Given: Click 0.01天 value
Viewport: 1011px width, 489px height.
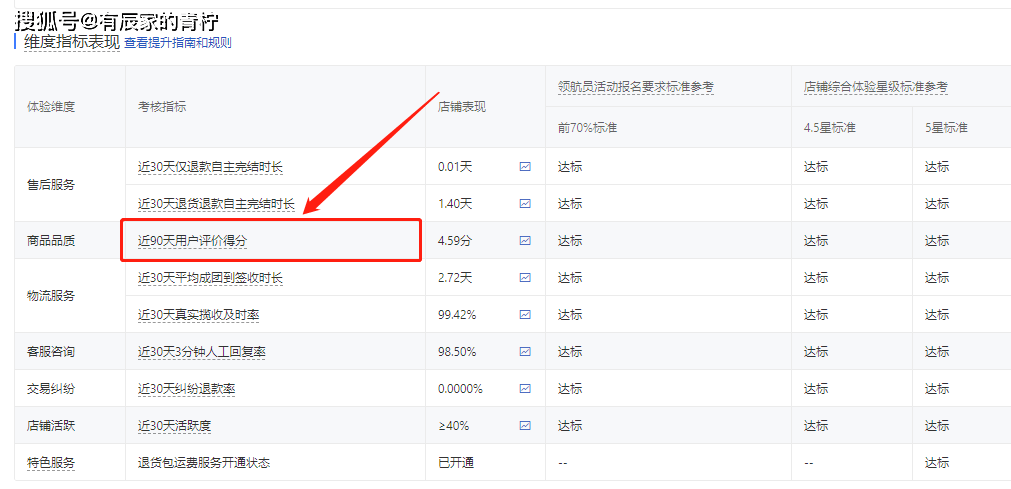Looking at the screenshot, I should 455,167.
